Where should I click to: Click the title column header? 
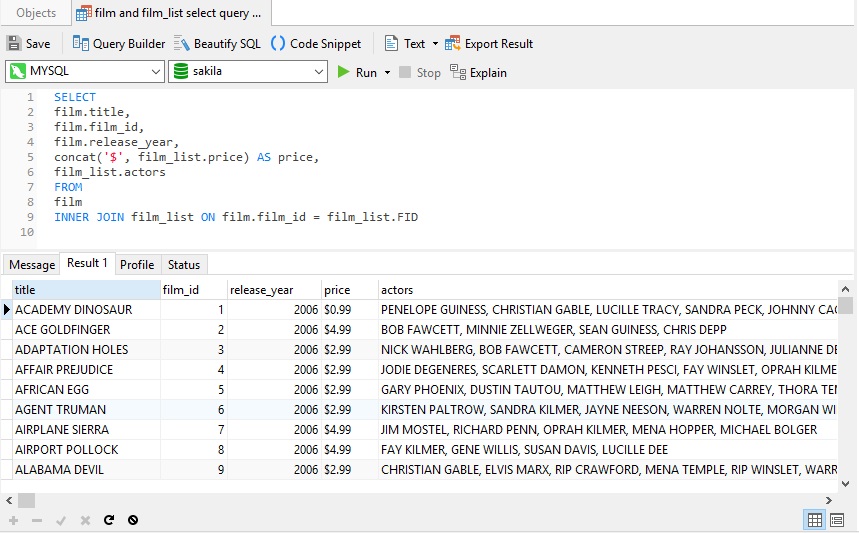point(86,290)
